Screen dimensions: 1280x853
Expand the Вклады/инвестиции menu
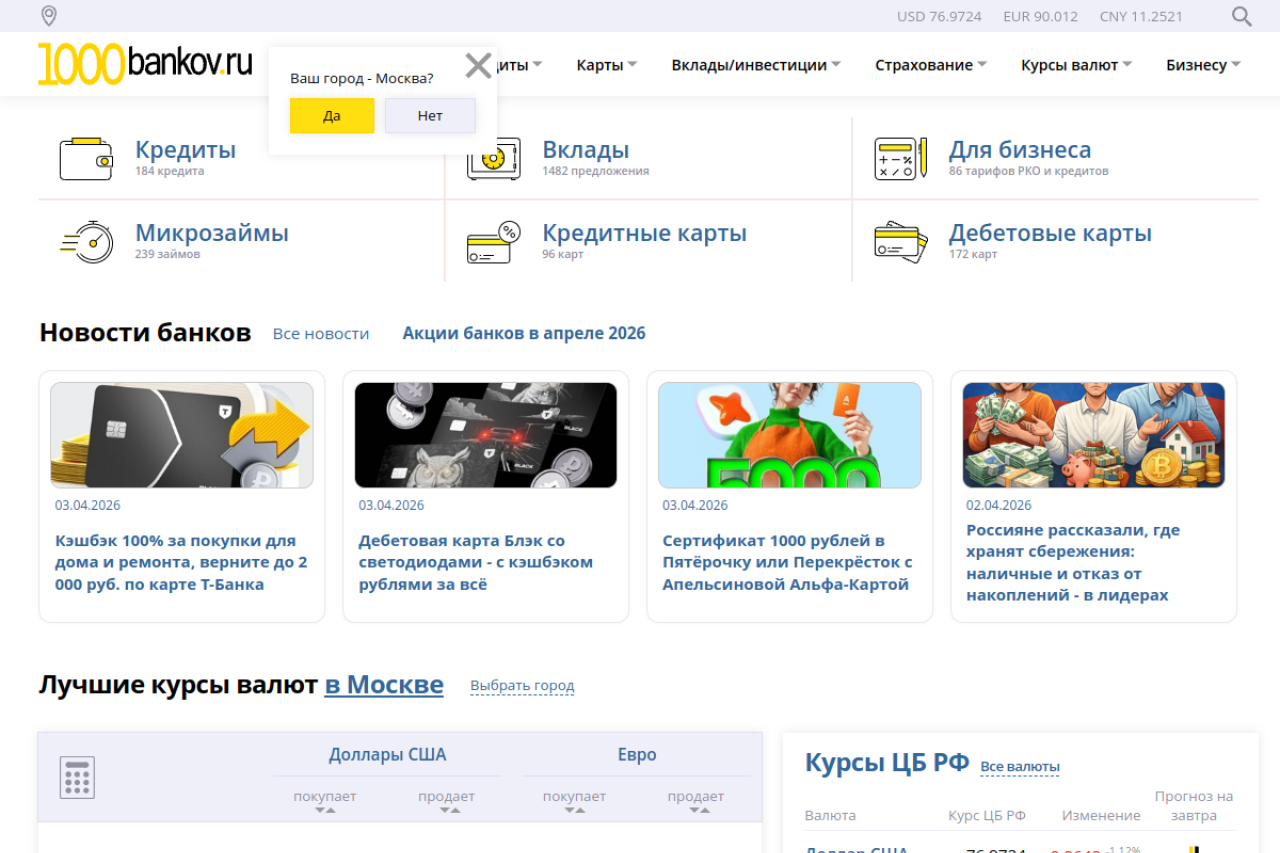[x=755, y=65]
